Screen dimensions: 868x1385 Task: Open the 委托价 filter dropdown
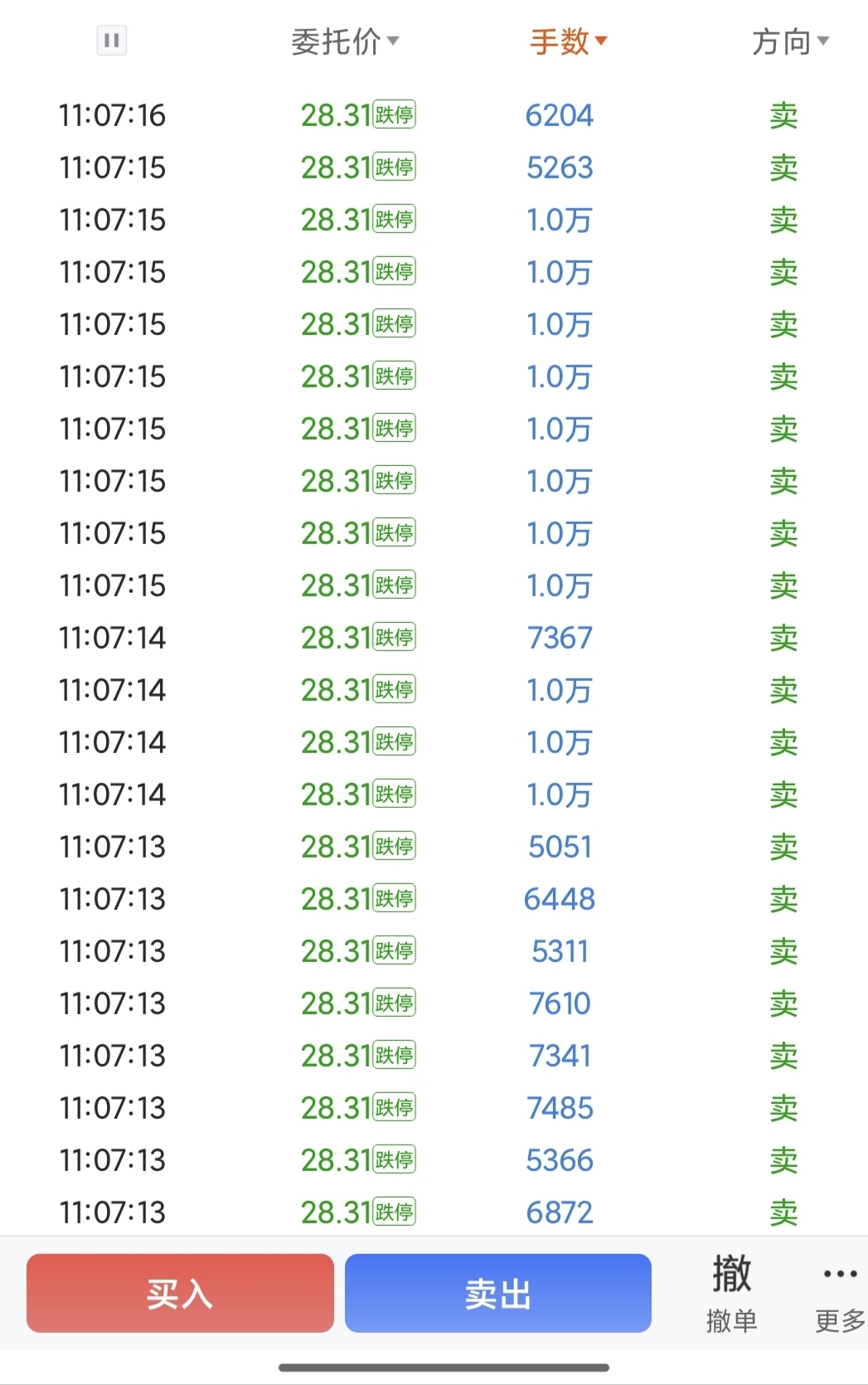[x=345, y=41]
